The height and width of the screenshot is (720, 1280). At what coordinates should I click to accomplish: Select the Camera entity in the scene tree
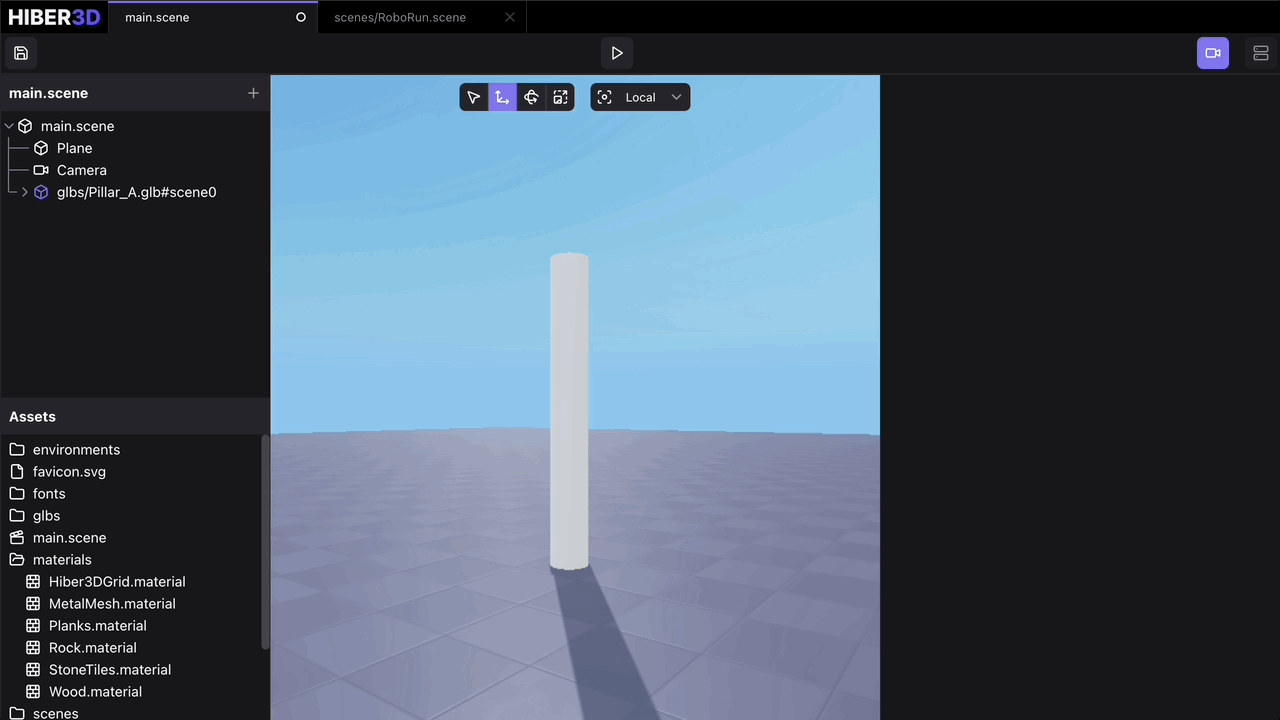[82, 170]
